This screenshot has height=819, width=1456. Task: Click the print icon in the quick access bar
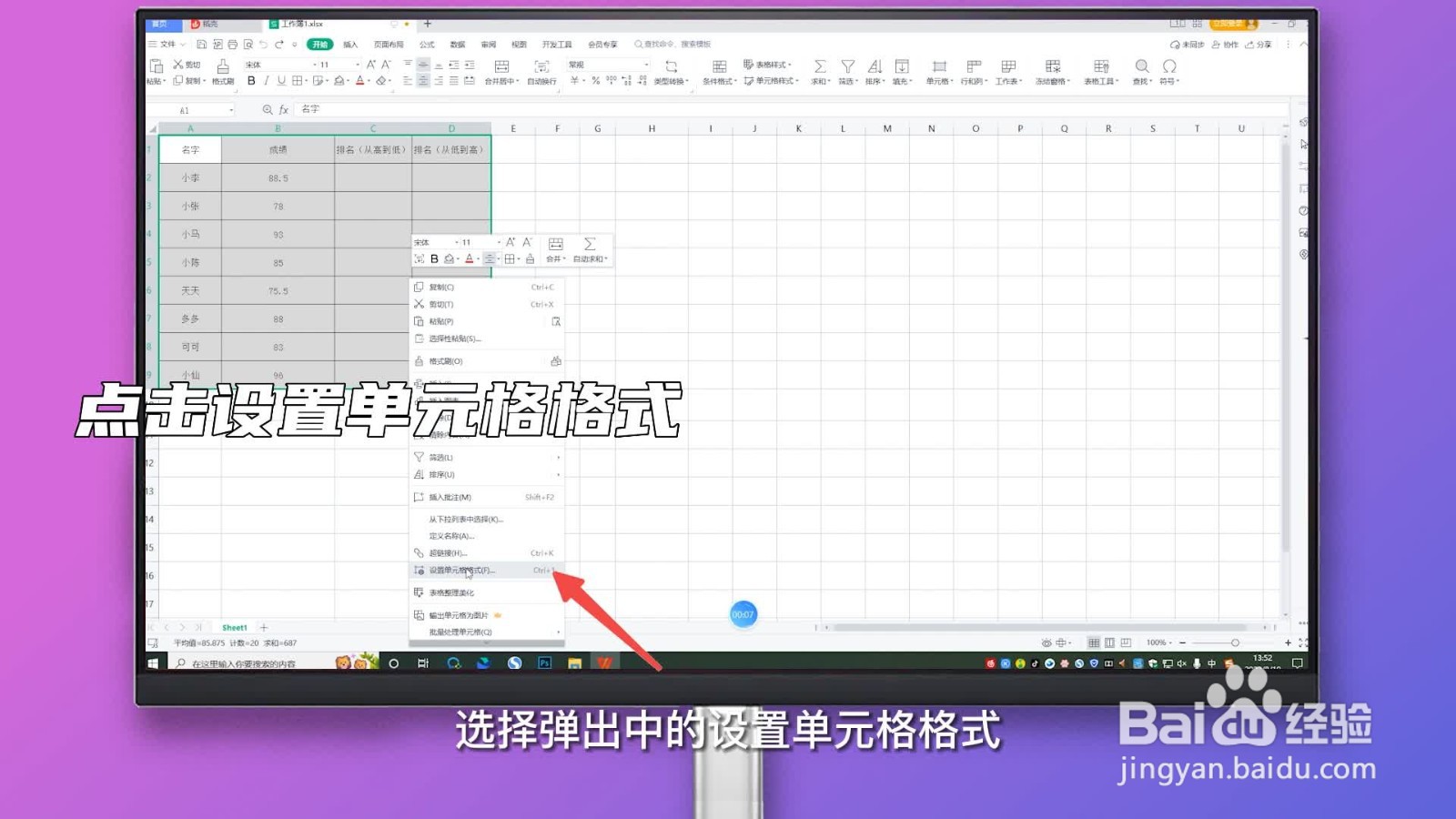point(233,44)
